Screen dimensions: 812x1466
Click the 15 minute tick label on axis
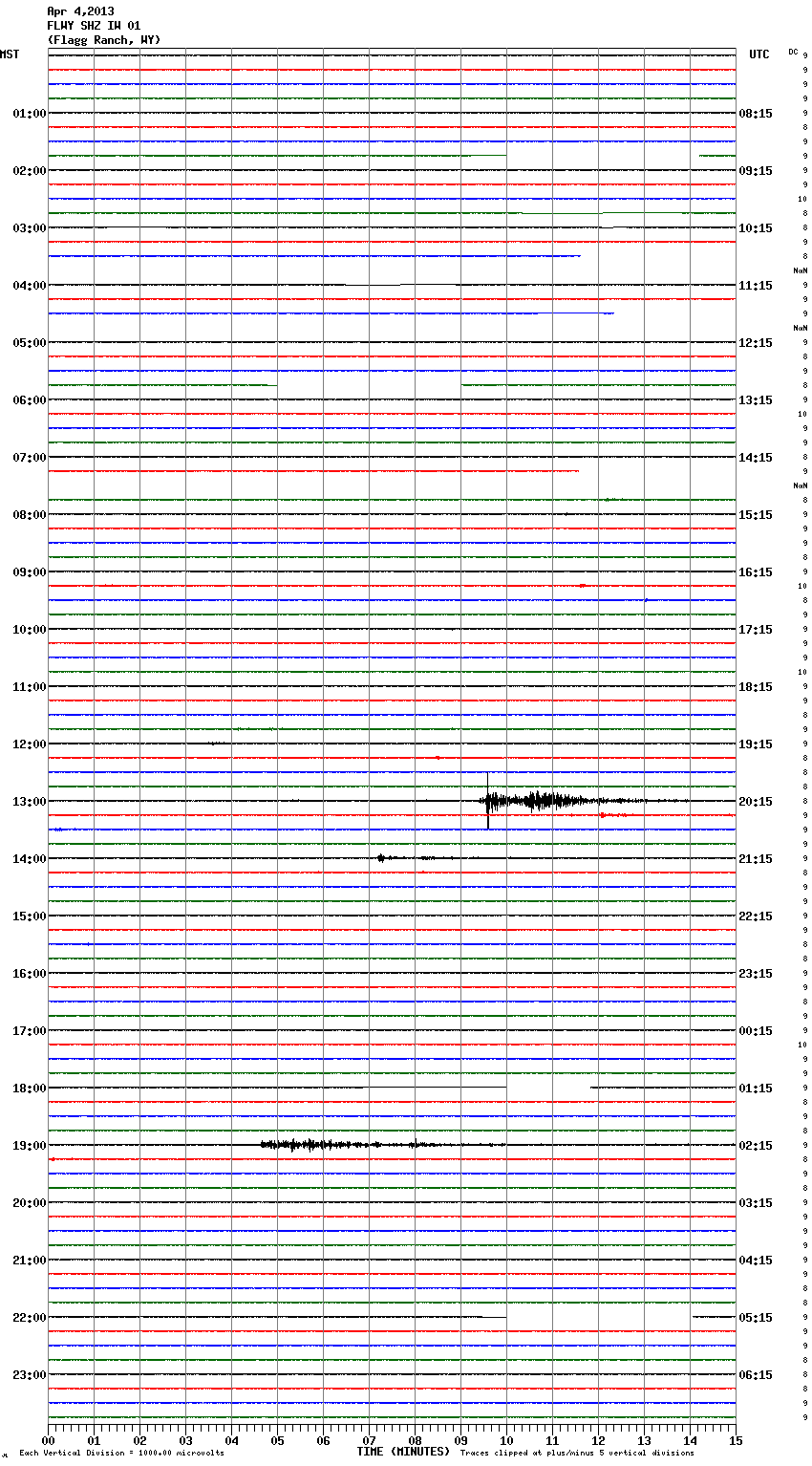pos(736,1441)
